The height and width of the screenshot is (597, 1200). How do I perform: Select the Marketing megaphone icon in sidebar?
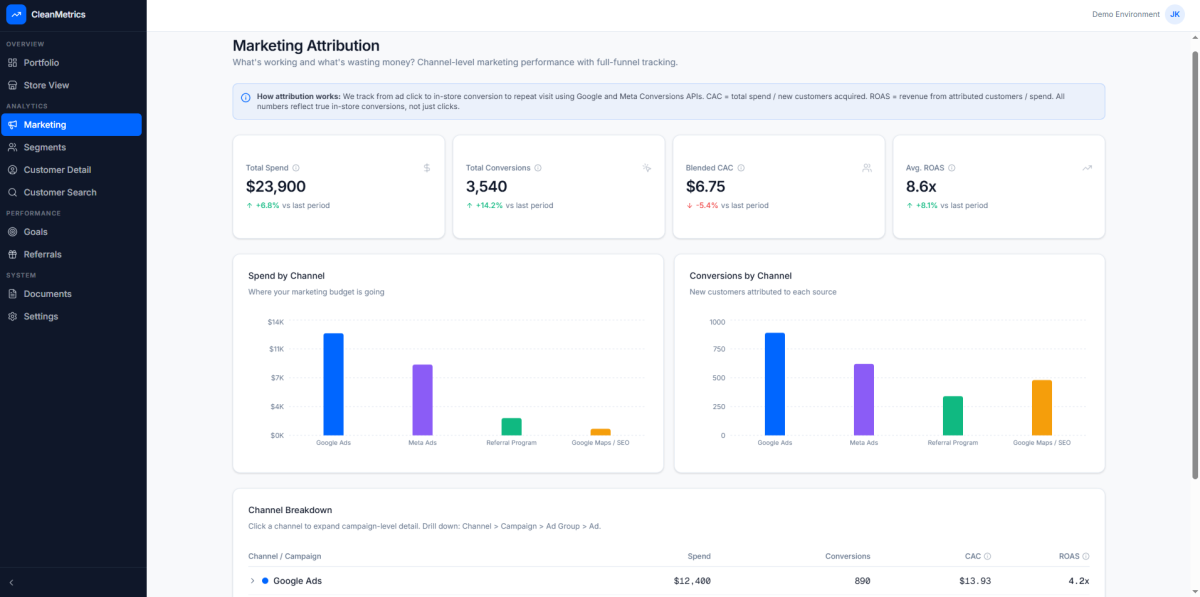[x=13, y=124]
